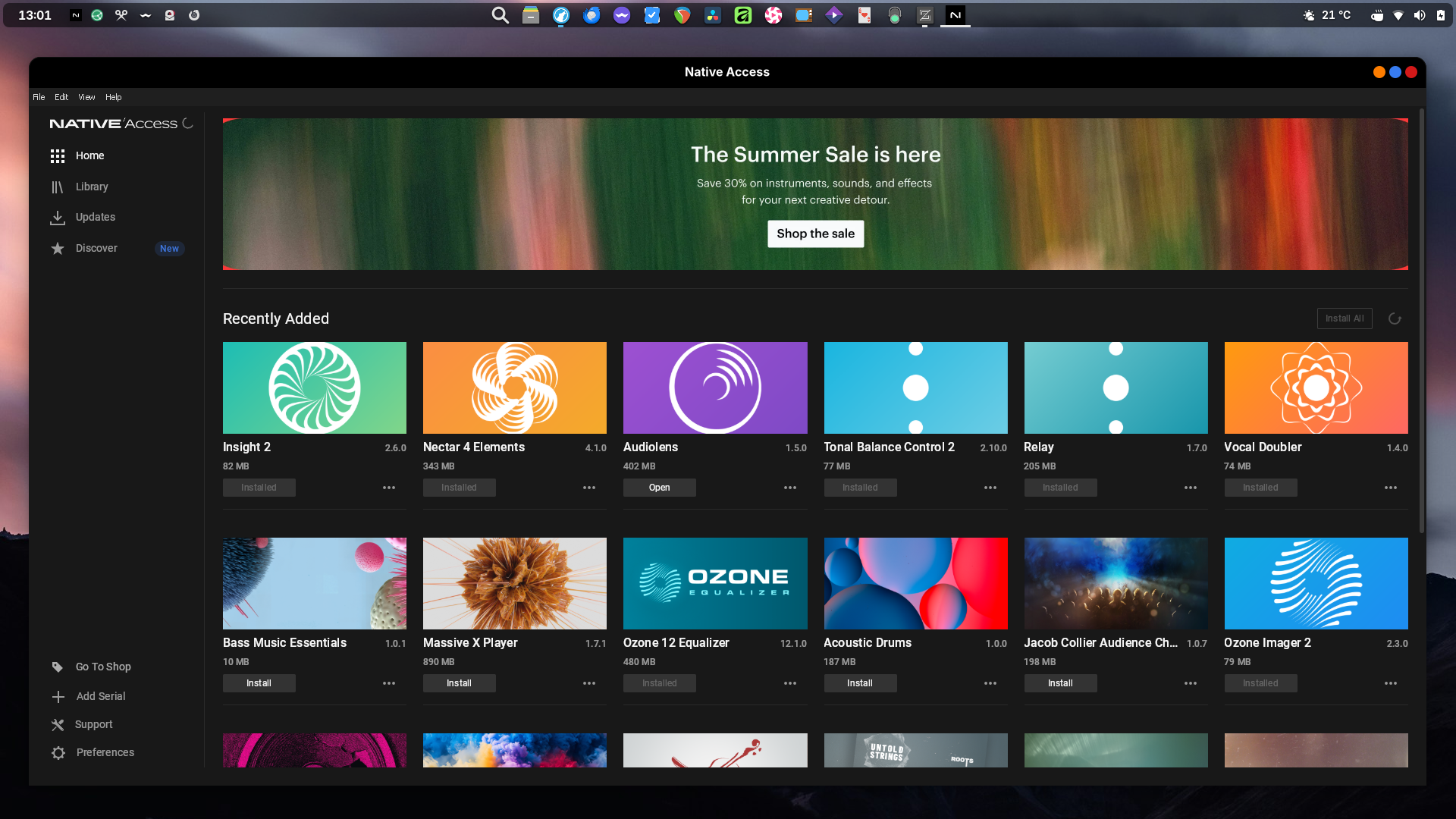Click the Acoustic Drums thumbnail
The height and width of the screenshot is (819, 1456).
click(916, 583)
